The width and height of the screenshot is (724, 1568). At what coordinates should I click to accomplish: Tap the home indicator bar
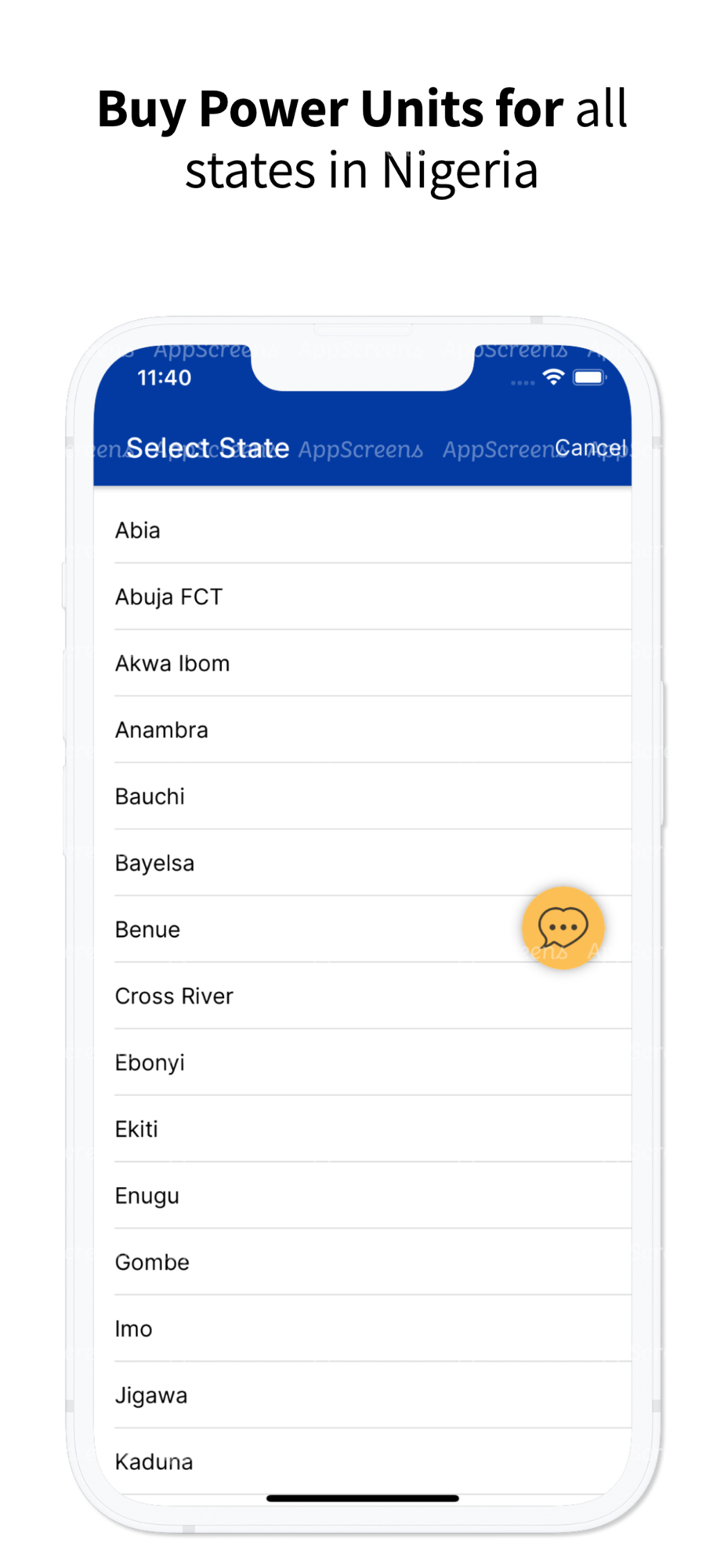(x=362, y=1498)
